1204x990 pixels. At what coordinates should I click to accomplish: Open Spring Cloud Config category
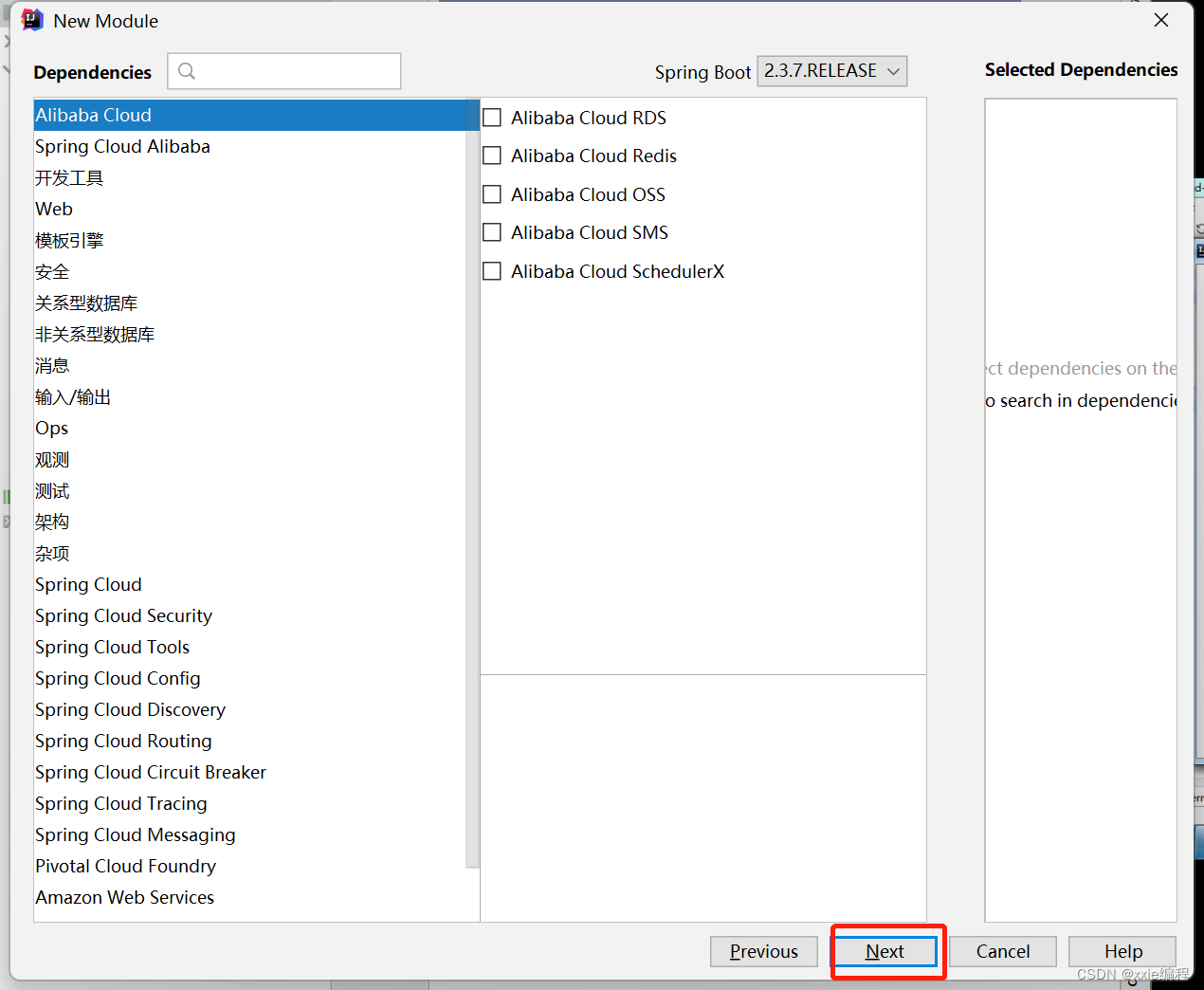click(x=250, y=678)
